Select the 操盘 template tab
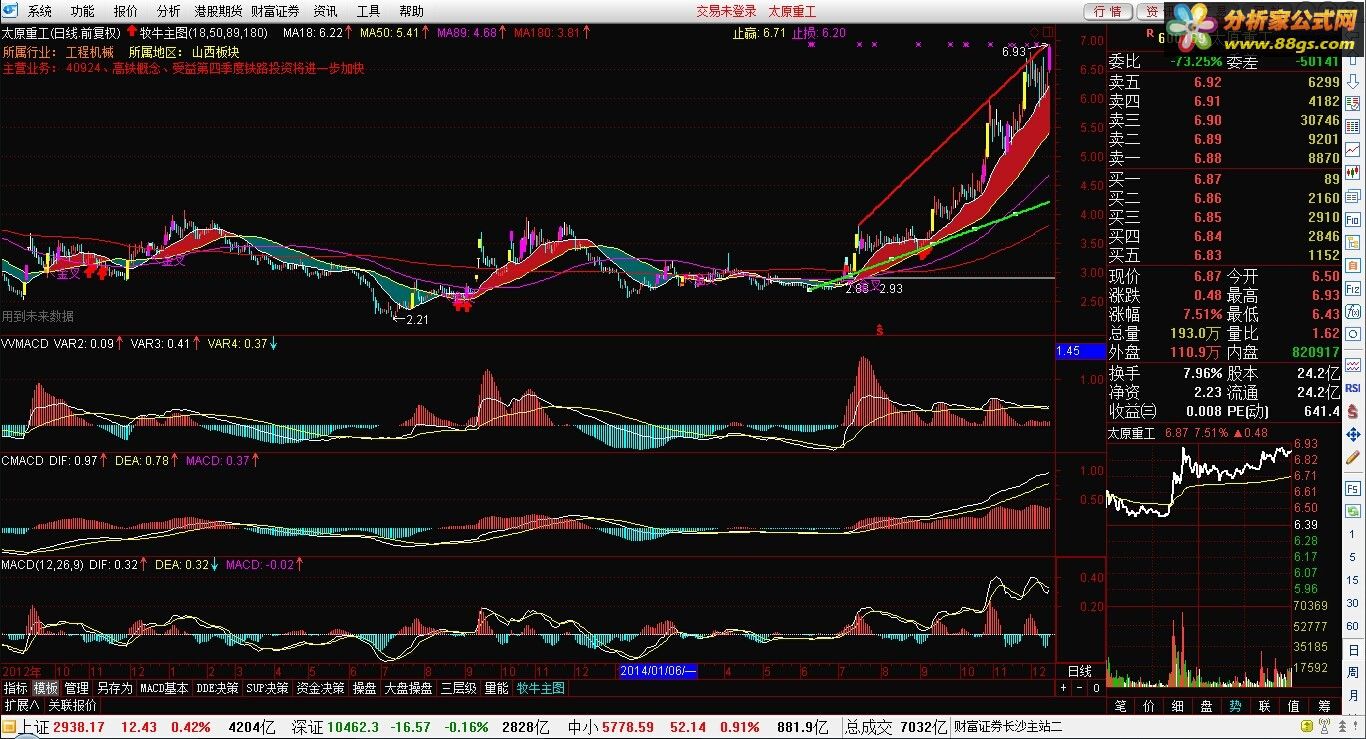1366x739 pixels. 364,688
